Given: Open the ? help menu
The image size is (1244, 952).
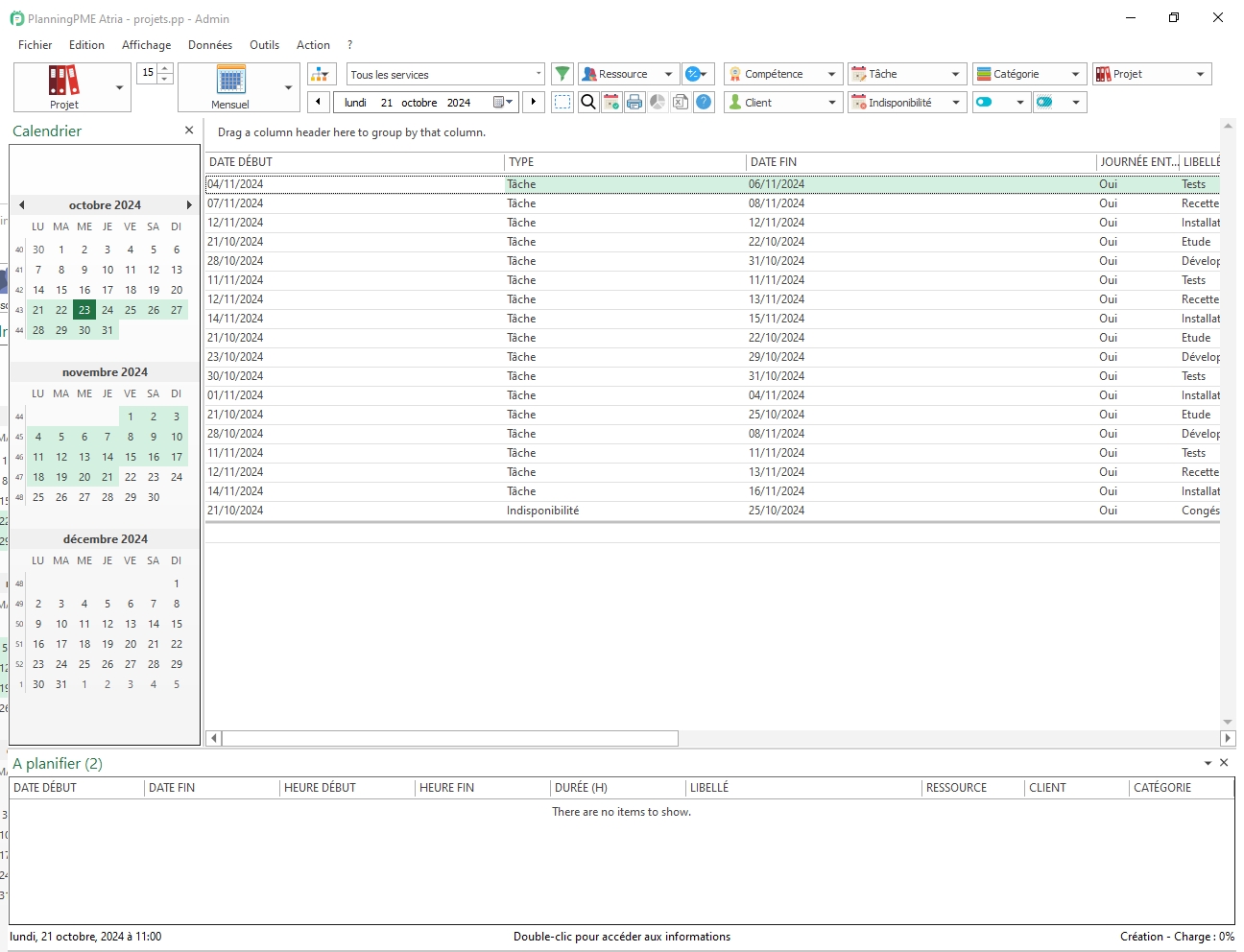Looking at the screenshot, I should tap(349, 45).
